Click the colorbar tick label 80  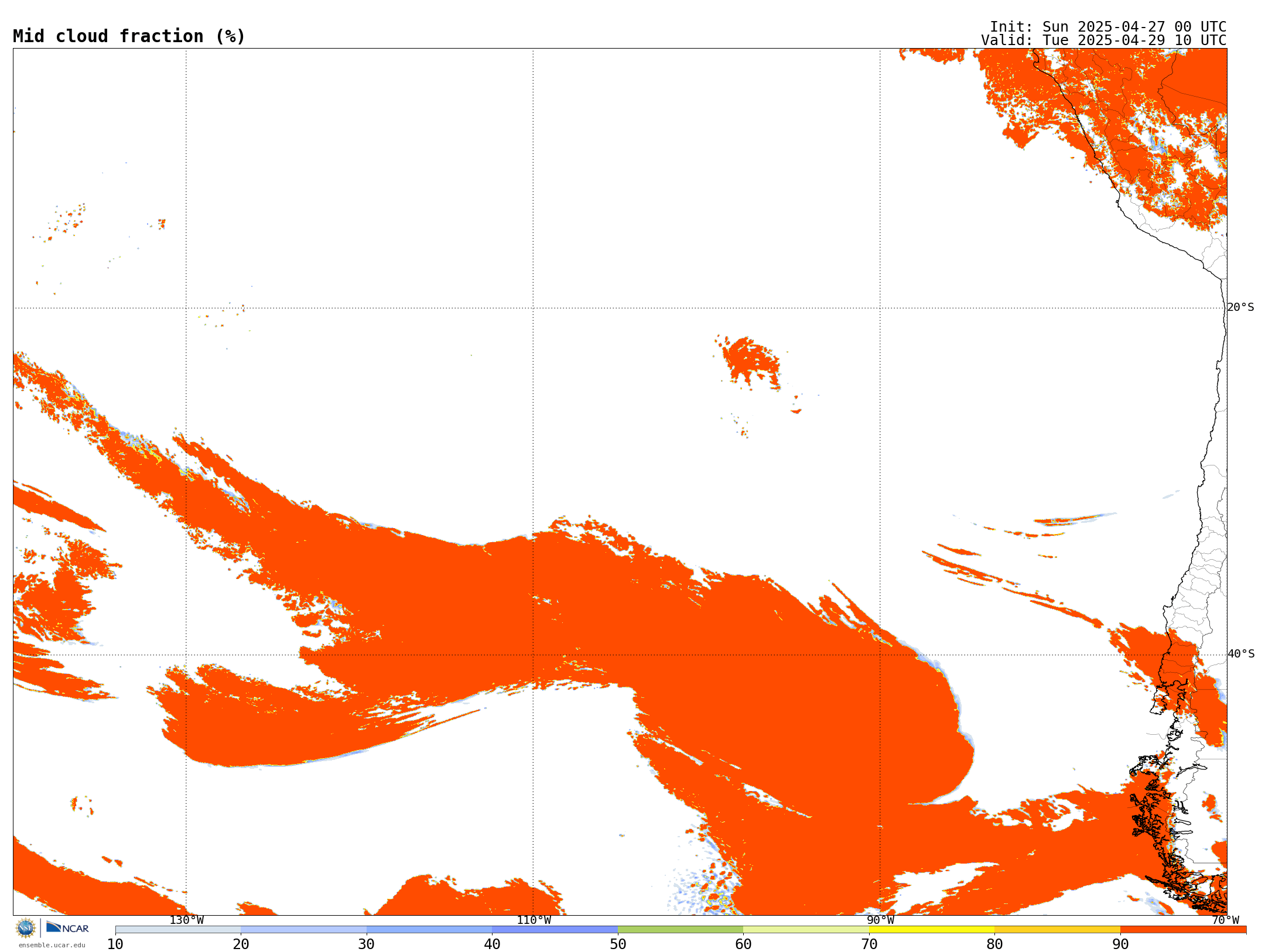[x=994, y=944]
